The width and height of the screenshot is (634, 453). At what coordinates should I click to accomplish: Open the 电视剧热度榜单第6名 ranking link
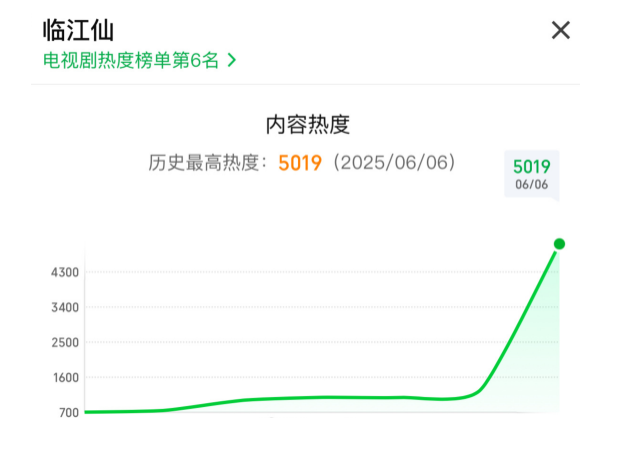(x=139, y=61)
